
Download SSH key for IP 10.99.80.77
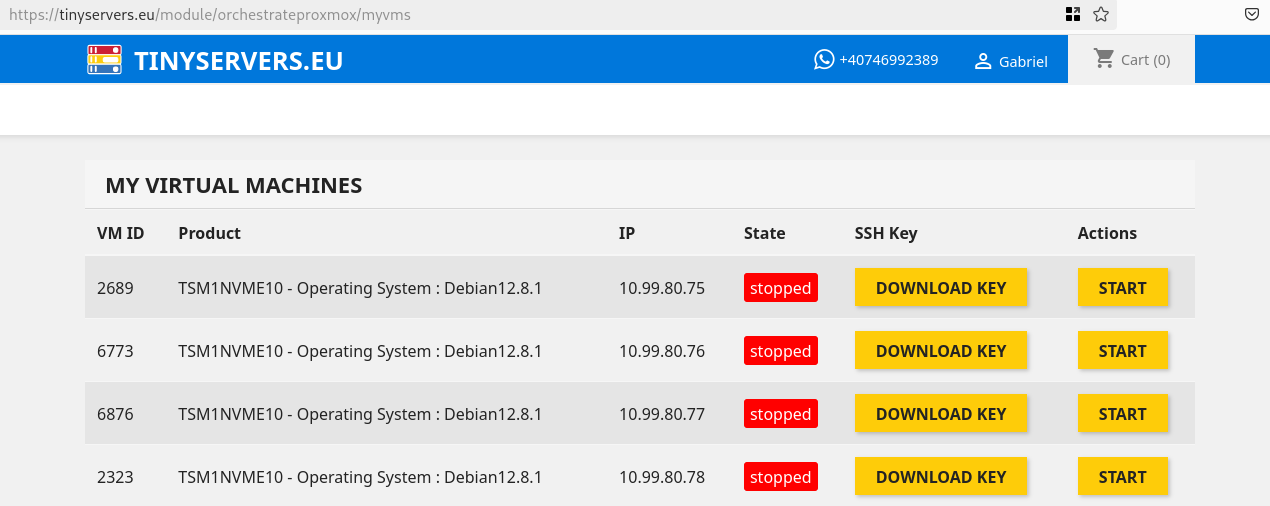[x=941, y=414]
